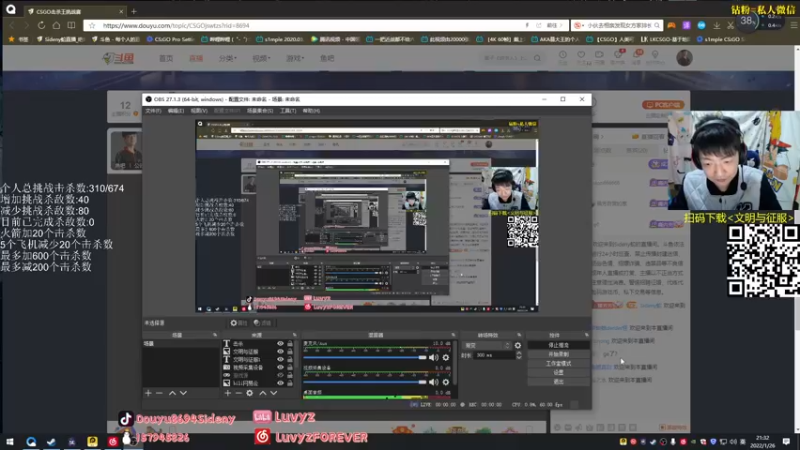
Task: Pop out the Audio Mixer dock
Action: [453, 335]
